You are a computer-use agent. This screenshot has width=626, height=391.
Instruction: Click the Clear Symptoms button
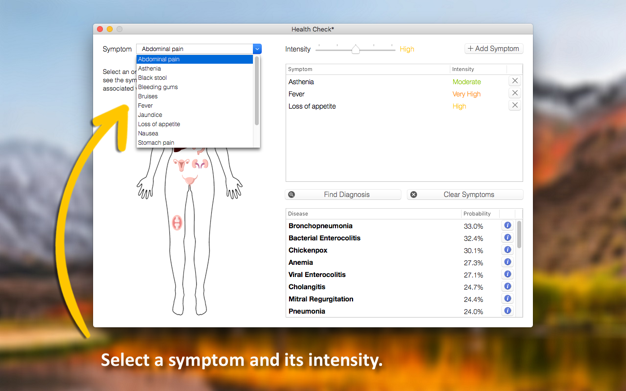point(465,195)
